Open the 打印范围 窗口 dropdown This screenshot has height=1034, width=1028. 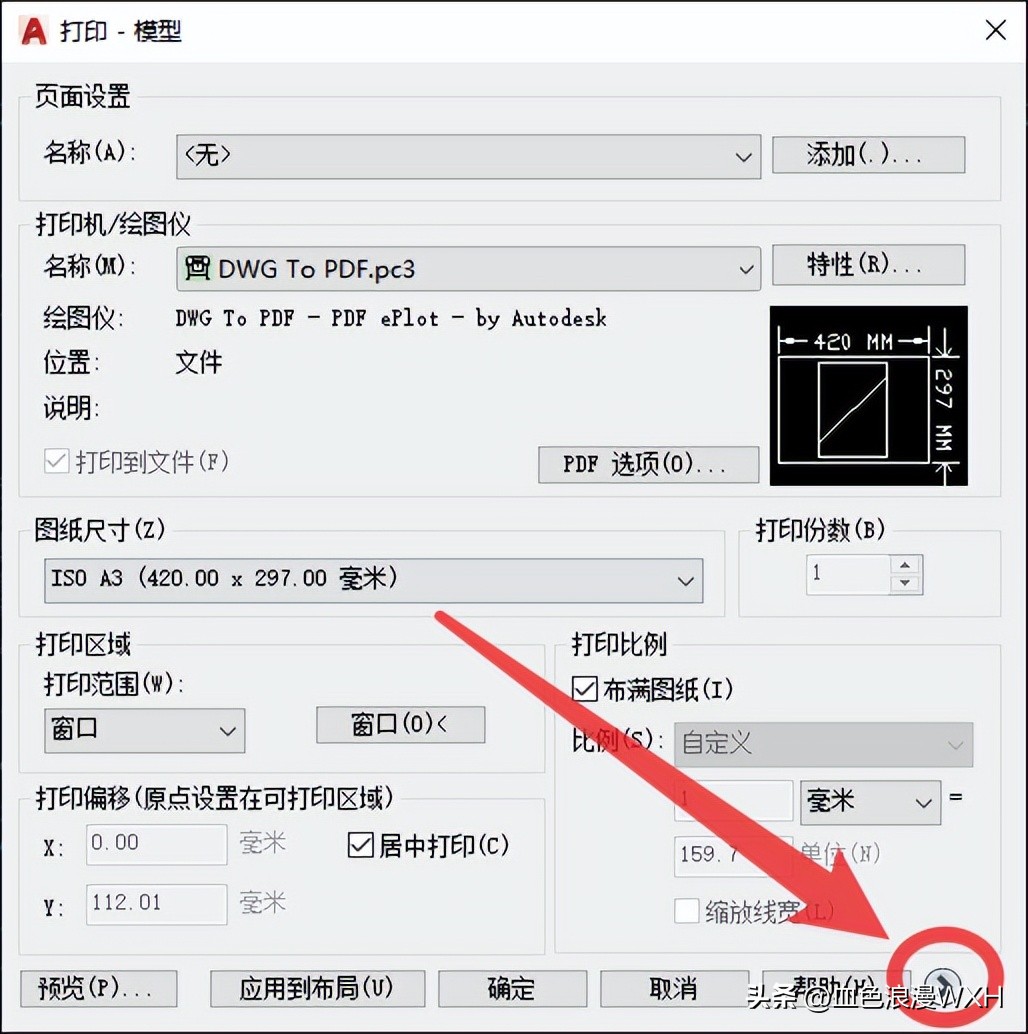(144, 731)
